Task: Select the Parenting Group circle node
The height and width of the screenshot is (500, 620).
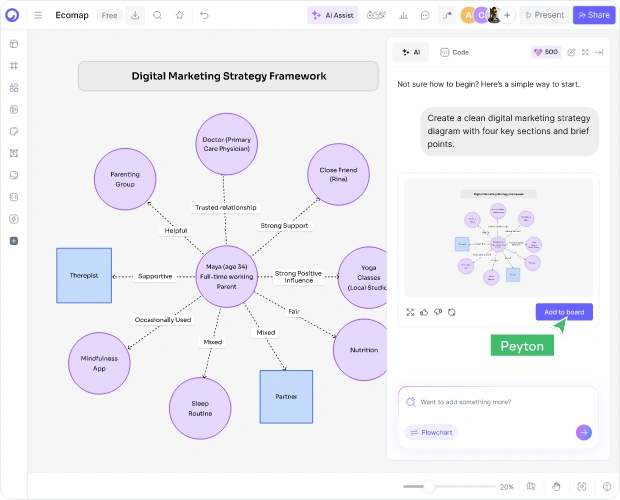Action: pyautogui.click(x=125, y=179)
